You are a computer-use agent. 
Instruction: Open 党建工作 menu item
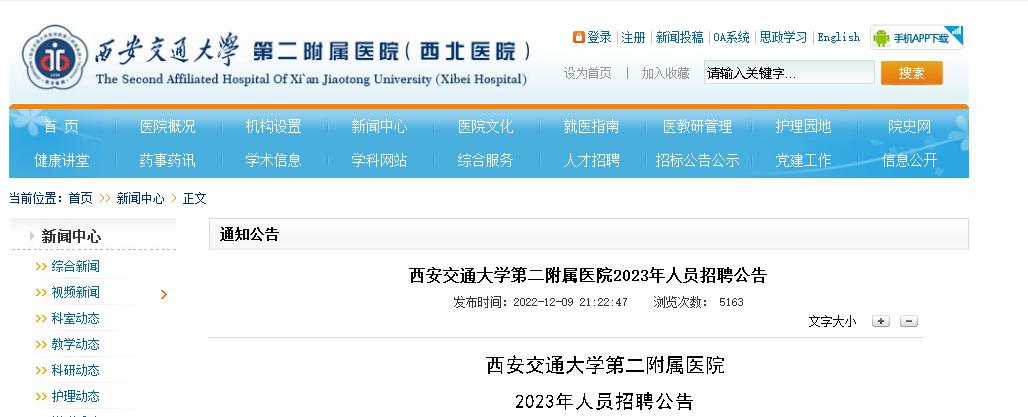803,160
